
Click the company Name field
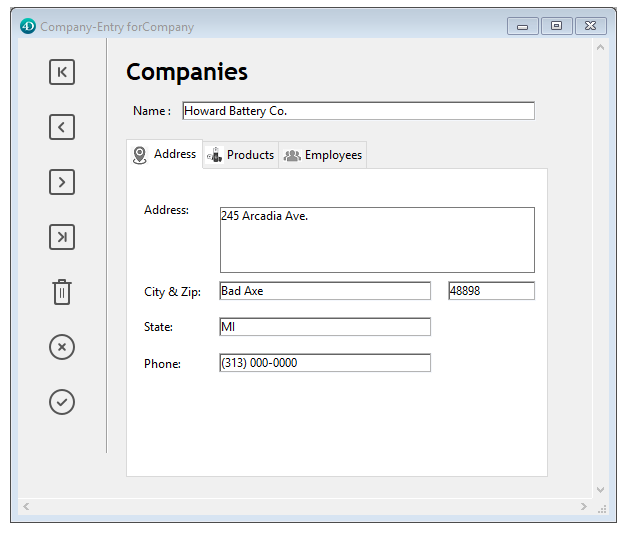pyautogui.click(x=358, y=111)
